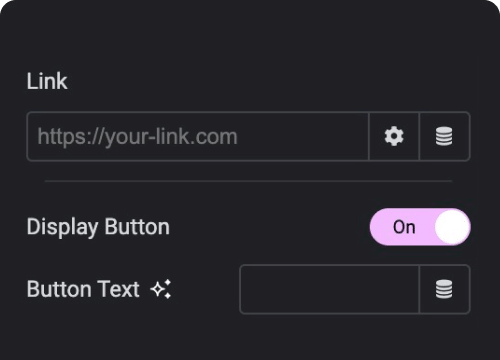Generate button text with AI stars icon

click(161, 289)
